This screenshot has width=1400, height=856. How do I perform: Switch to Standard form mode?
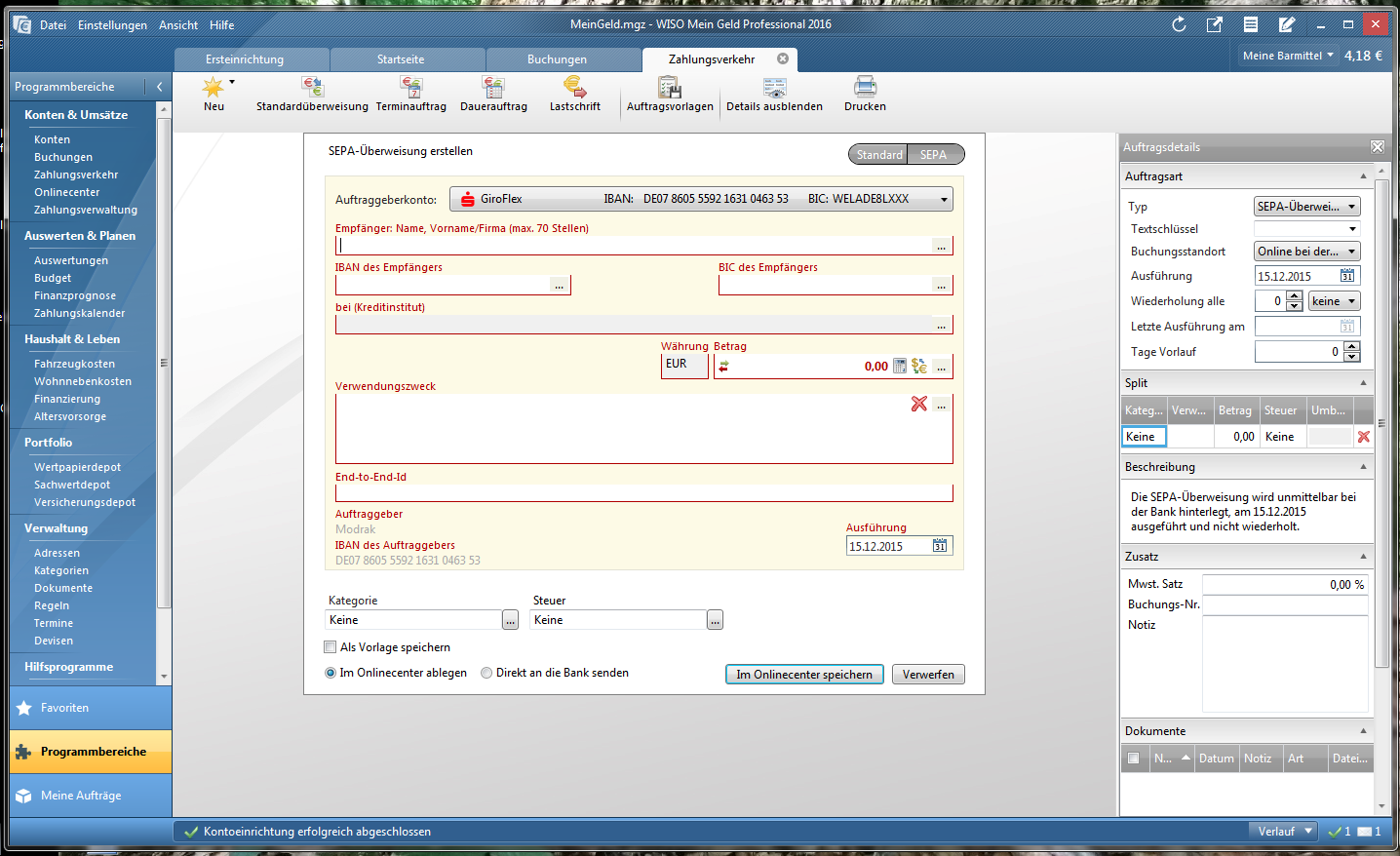[x=878, y=154]
